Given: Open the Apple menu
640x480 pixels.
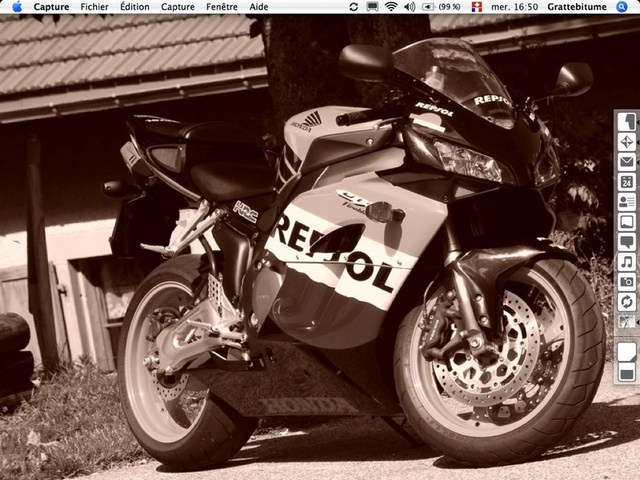Looking at the screenshot, I should [x=17, y=7].
